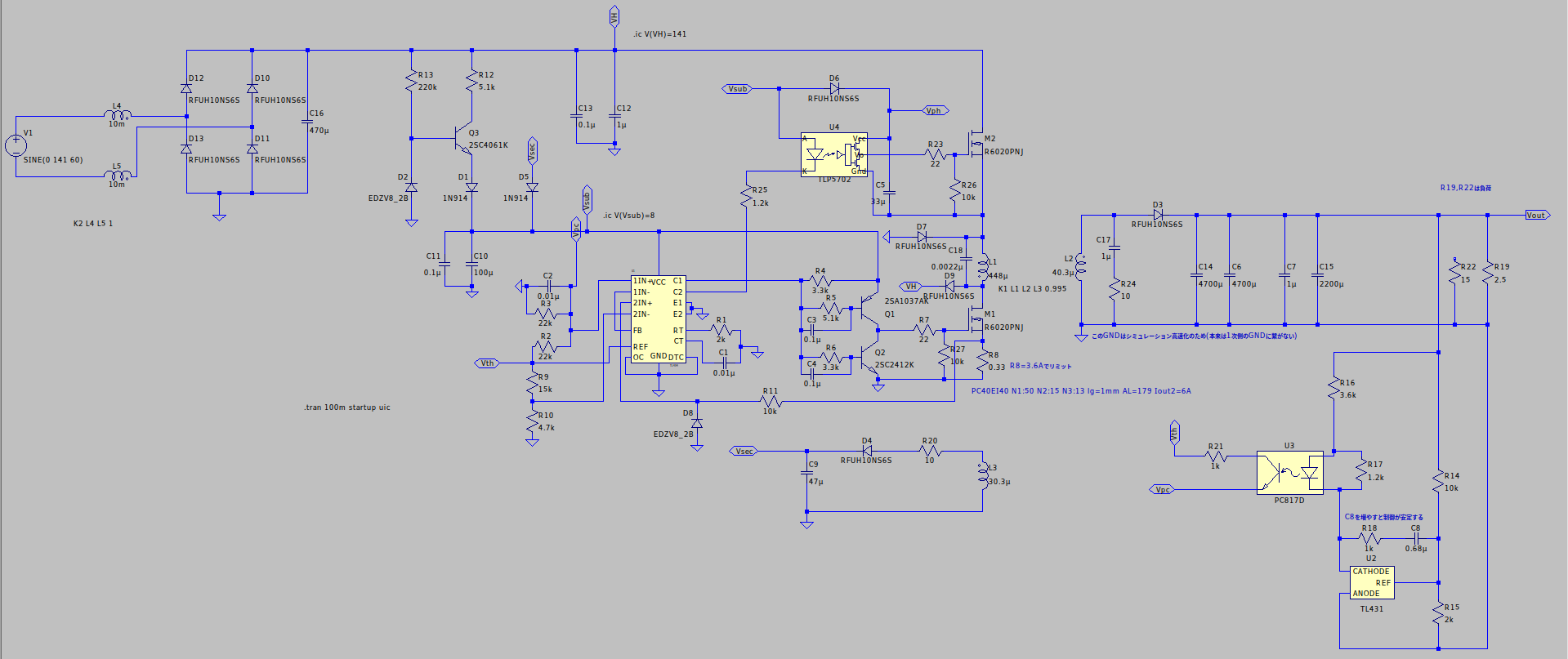Select the M1 R6020PNJ MOSFET symbol

pyautogui.click(x=976, y=319)
